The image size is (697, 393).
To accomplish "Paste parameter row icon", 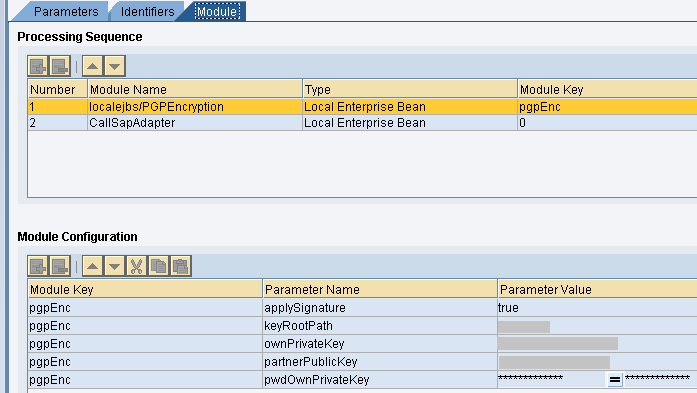I will tap(180, 266).
